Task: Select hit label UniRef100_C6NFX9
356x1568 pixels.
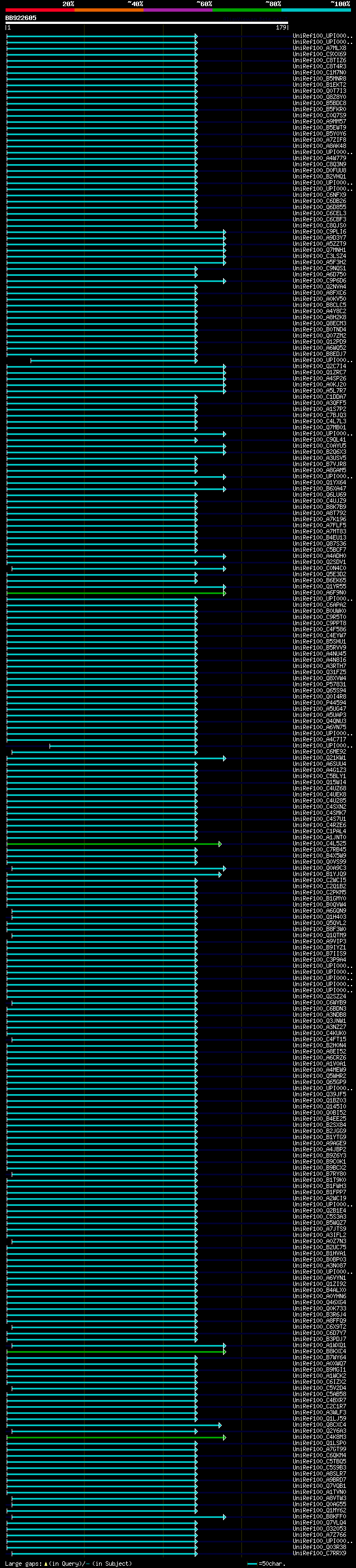Action: click(x=319, y=195)
